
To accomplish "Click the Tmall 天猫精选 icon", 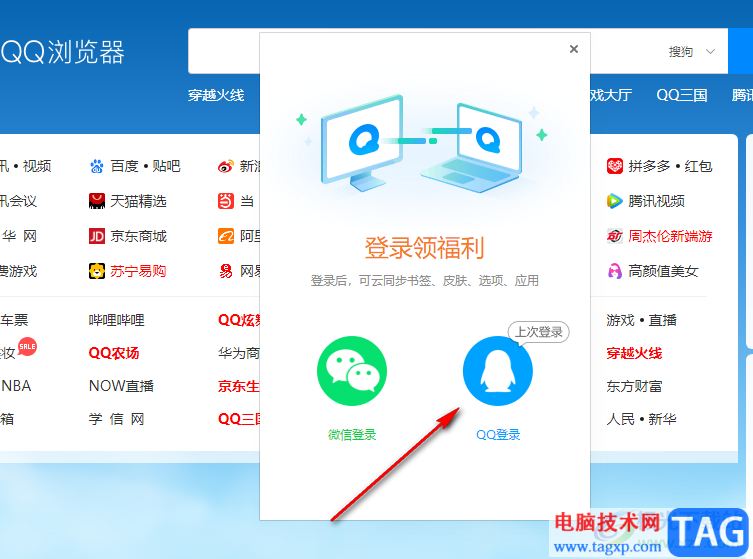I will [x=97, y=201].
